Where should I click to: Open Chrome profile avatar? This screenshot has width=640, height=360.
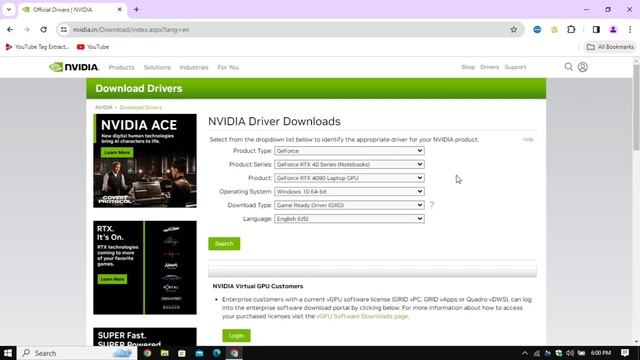pos(613,29)
